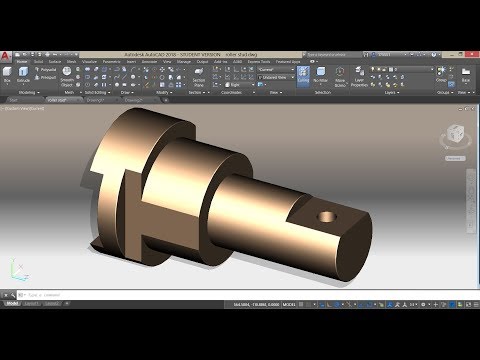The width and height of the screenshot is (480, 360).
Task: Select the Move Gizmo tool
Action: point(340,77)
